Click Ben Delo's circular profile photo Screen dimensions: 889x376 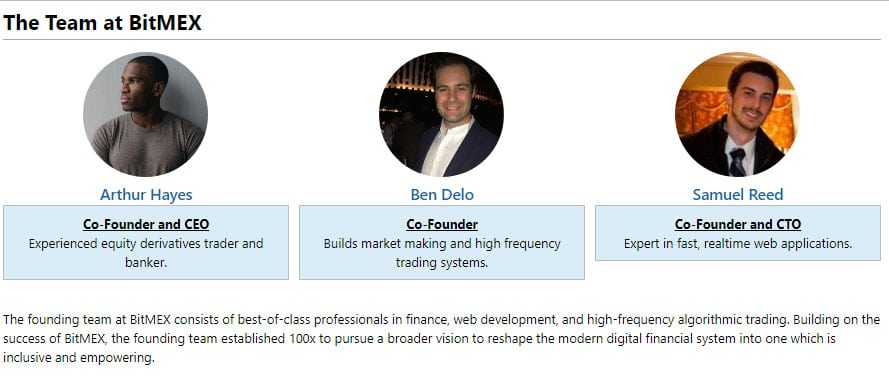[441, 115]
